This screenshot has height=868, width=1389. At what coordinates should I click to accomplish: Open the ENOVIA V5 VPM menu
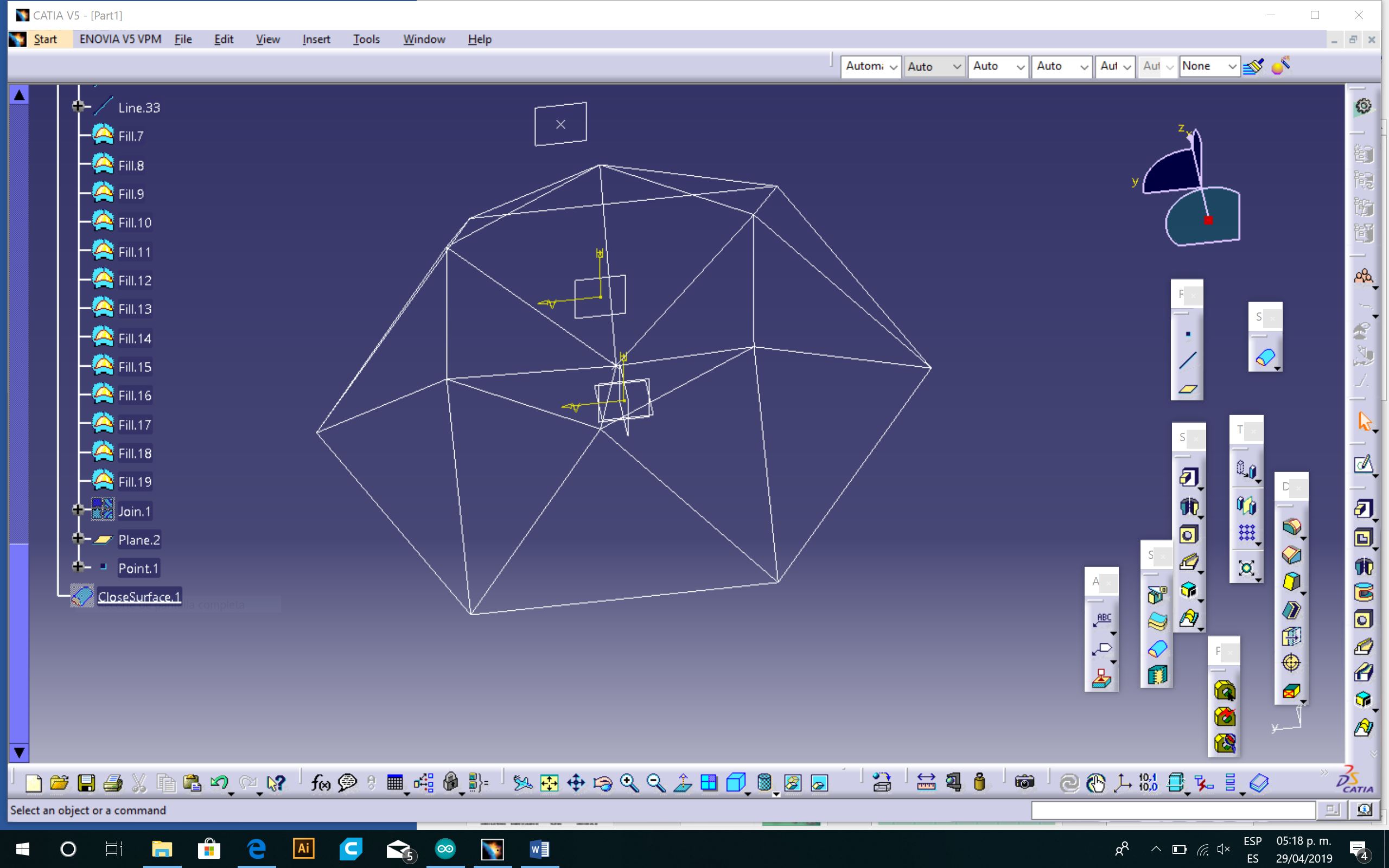coord(120,39)
